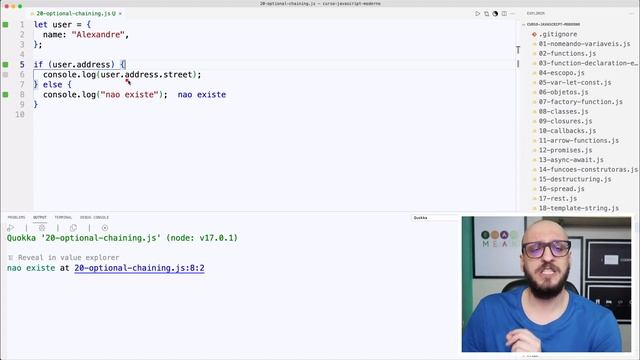Image resolution: width=640 pixels, height=360 pixels.
Task: Open 10-callbacks.js file
Action: click(567, 131)
